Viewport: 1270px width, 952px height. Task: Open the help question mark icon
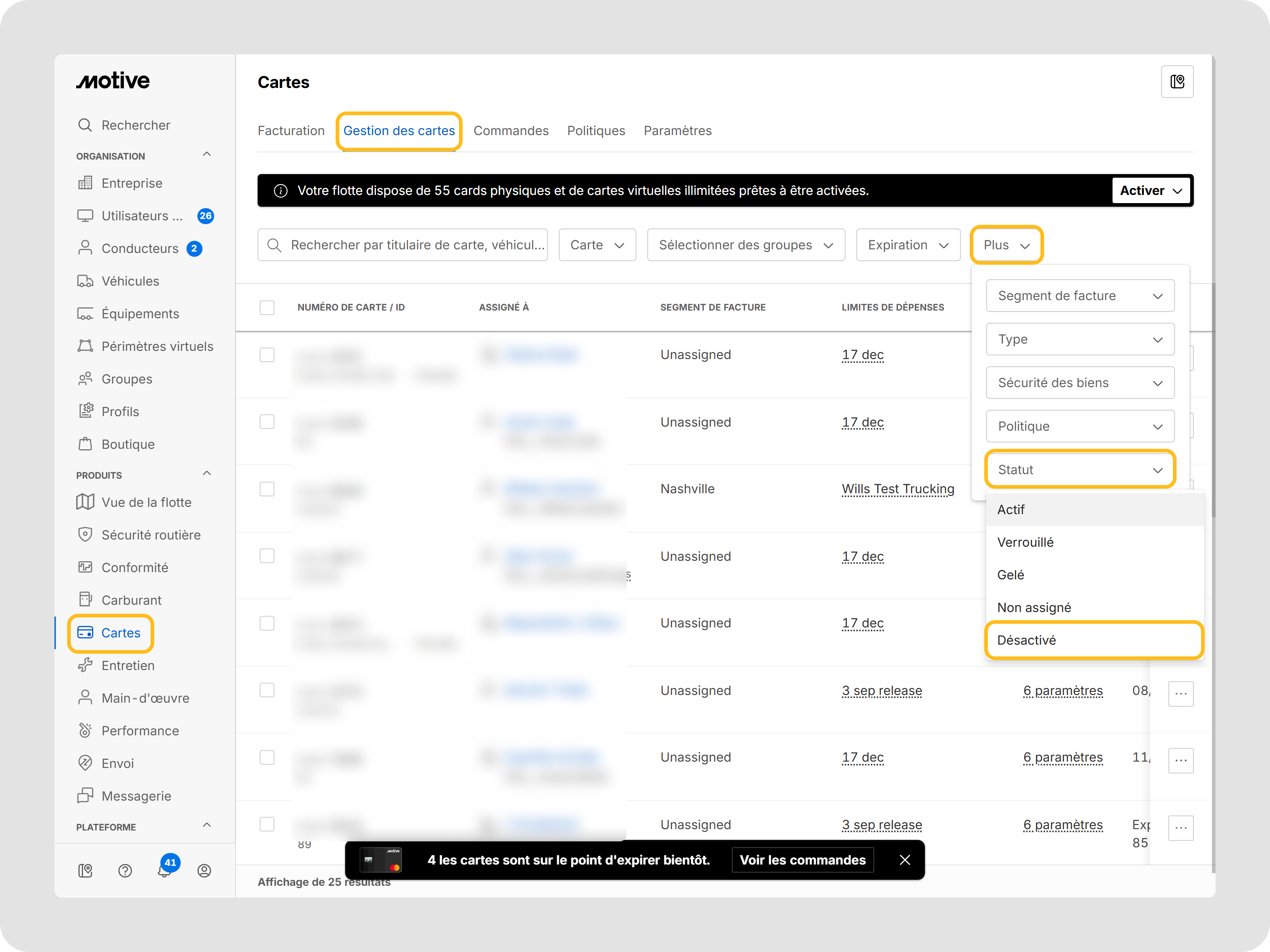[x=125, y=871]
